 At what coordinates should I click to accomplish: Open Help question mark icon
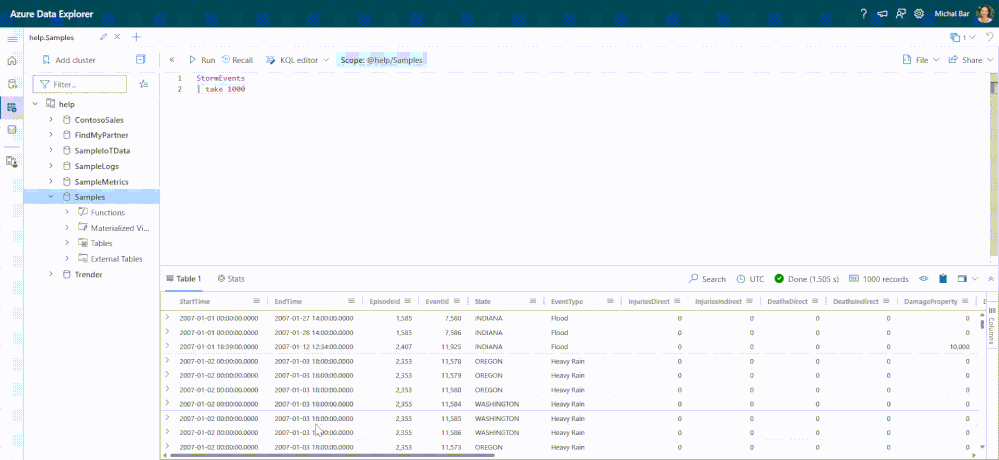coord(864,13)
